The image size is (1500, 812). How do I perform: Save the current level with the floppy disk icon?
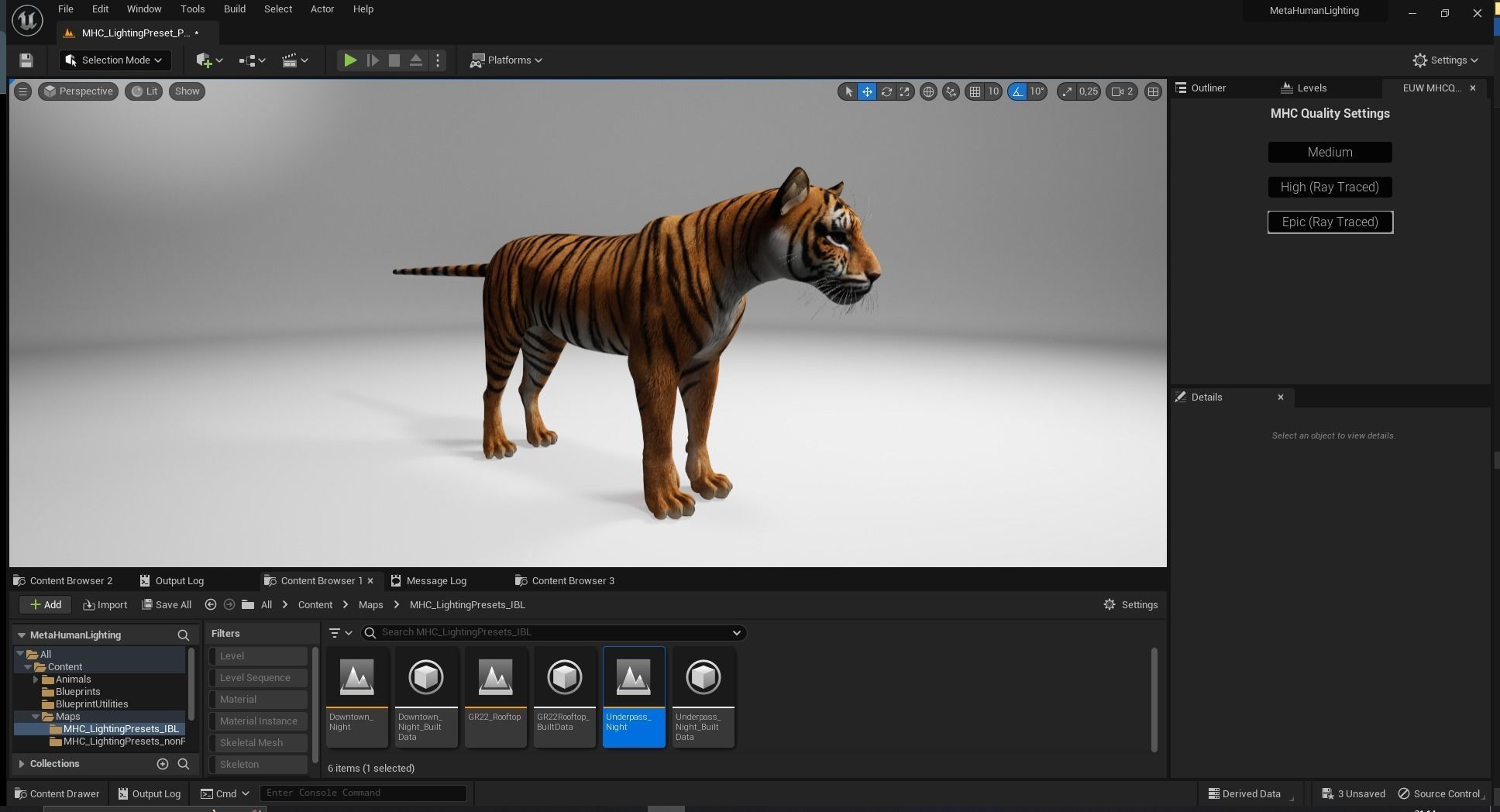(26, 60)
